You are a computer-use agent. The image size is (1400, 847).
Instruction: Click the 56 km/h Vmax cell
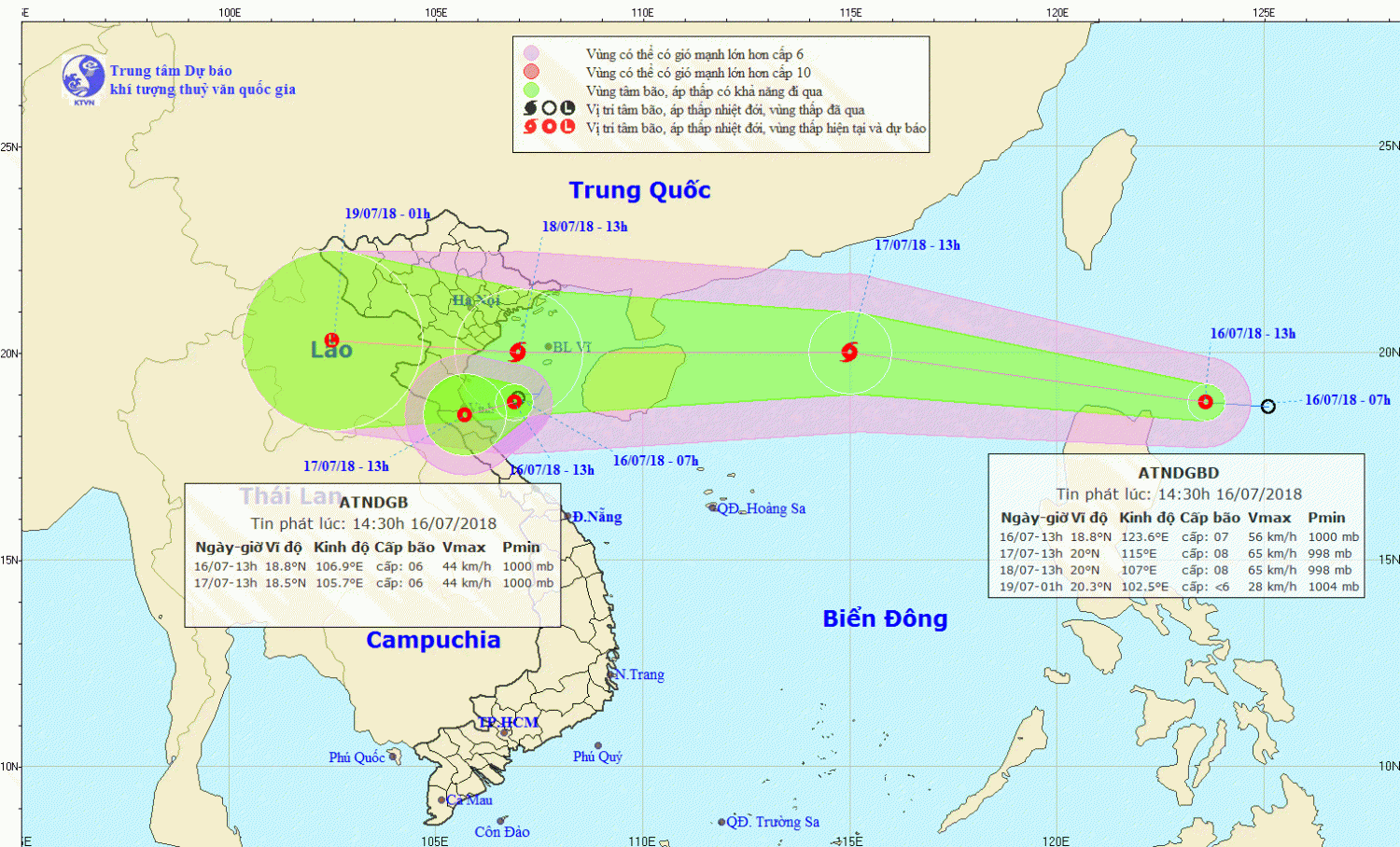1272,537
